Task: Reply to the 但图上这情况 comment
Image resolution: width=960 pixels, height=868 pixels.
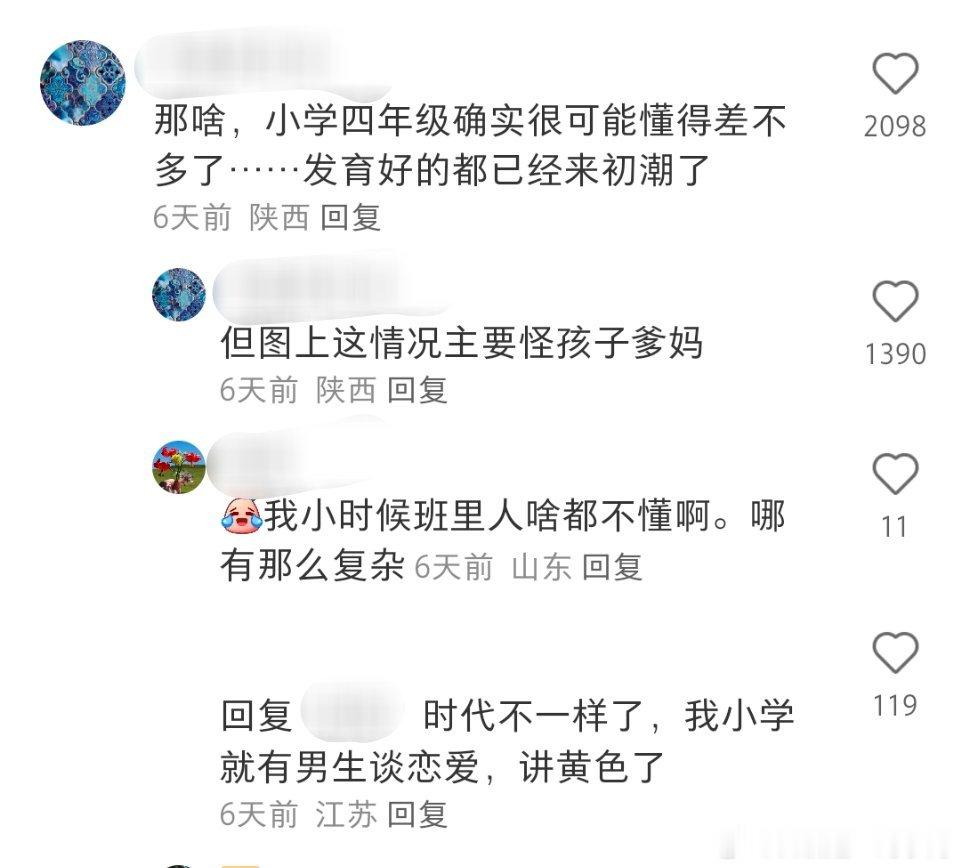Action: click(x=418, y=390)
